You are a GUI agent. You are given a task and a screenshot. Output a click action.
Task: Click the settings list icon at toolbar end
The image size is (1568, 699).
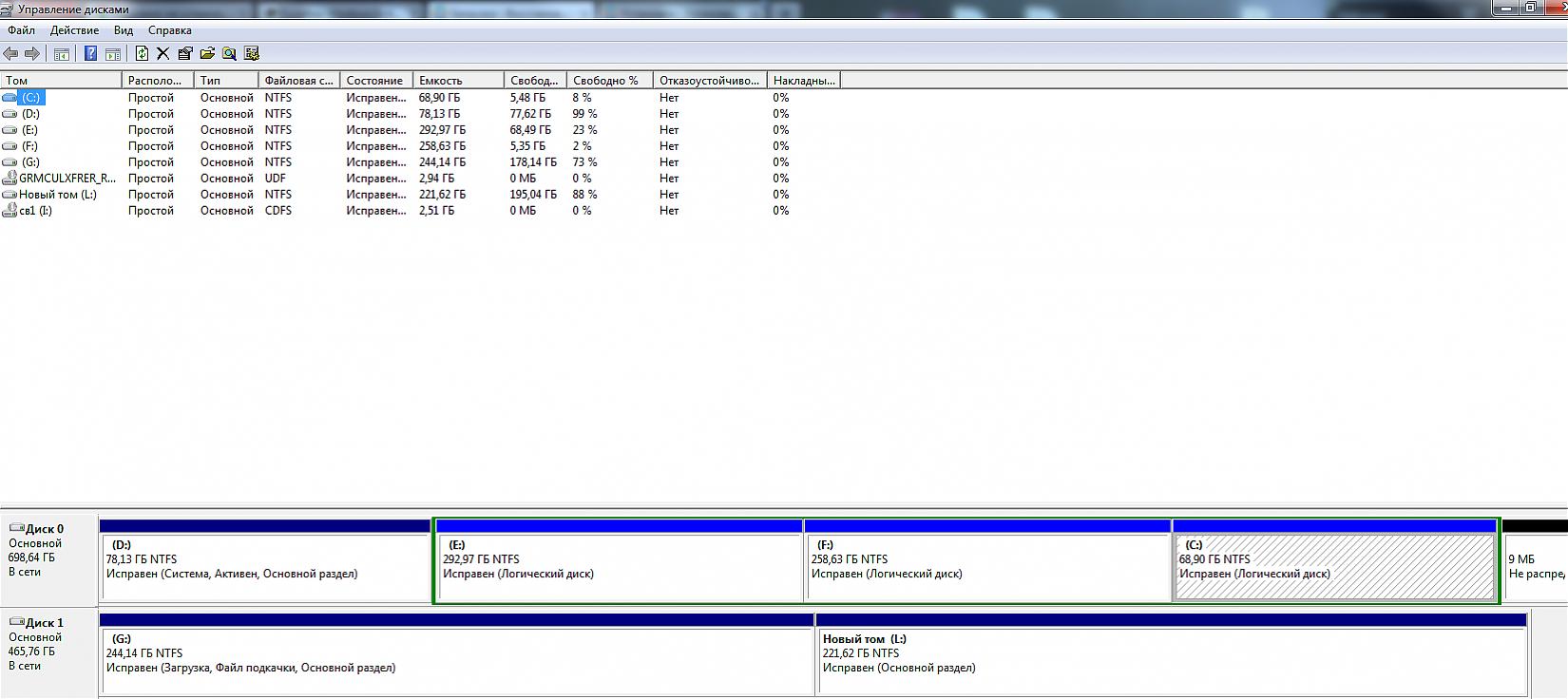point(252,54)
